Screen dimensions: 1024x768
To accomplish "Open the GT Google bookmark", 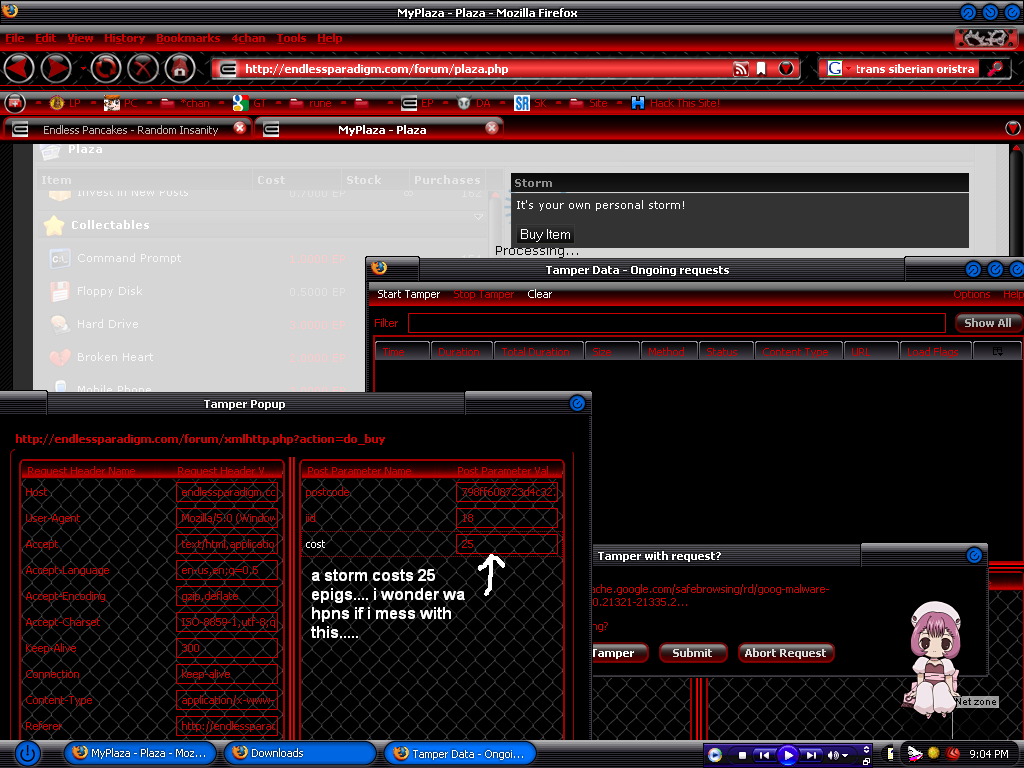I will pyautogui.click(x=249, y=103).
